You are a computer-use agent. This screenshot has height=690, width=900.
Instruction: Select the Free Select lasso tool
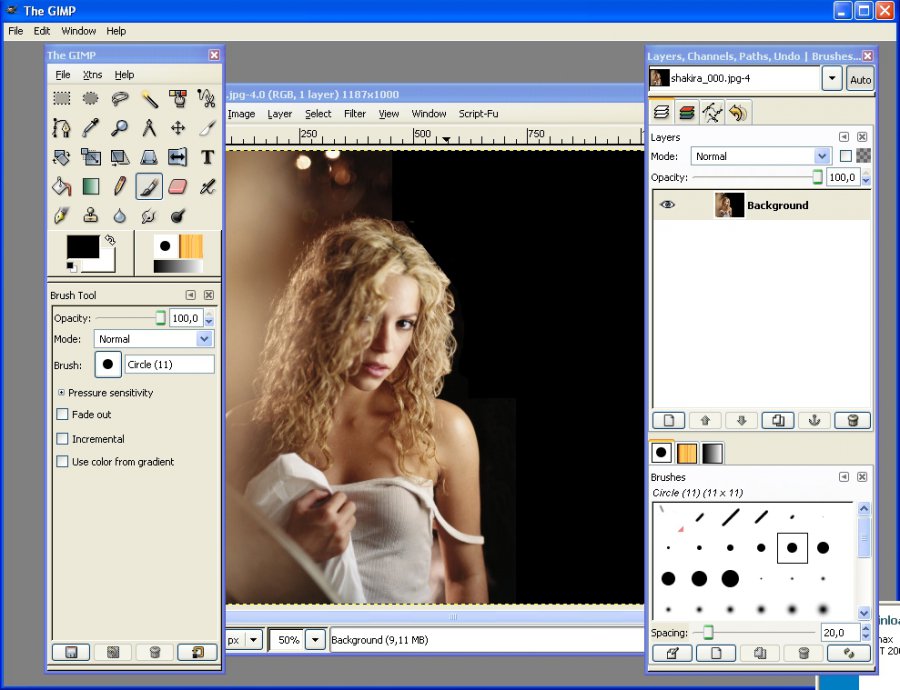click(120, 99)
